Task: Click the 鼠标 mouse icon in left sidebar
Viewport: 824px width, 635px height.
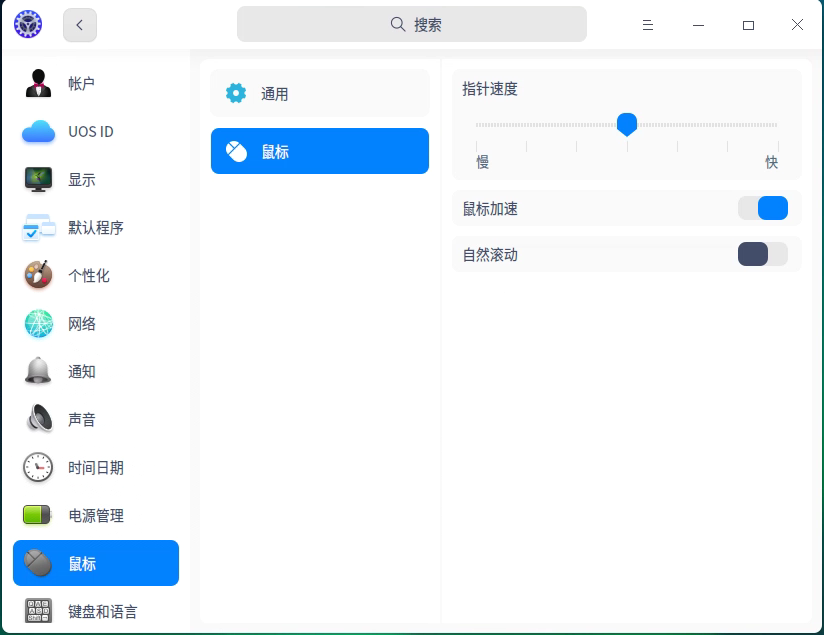Action: tap(38, 564)
